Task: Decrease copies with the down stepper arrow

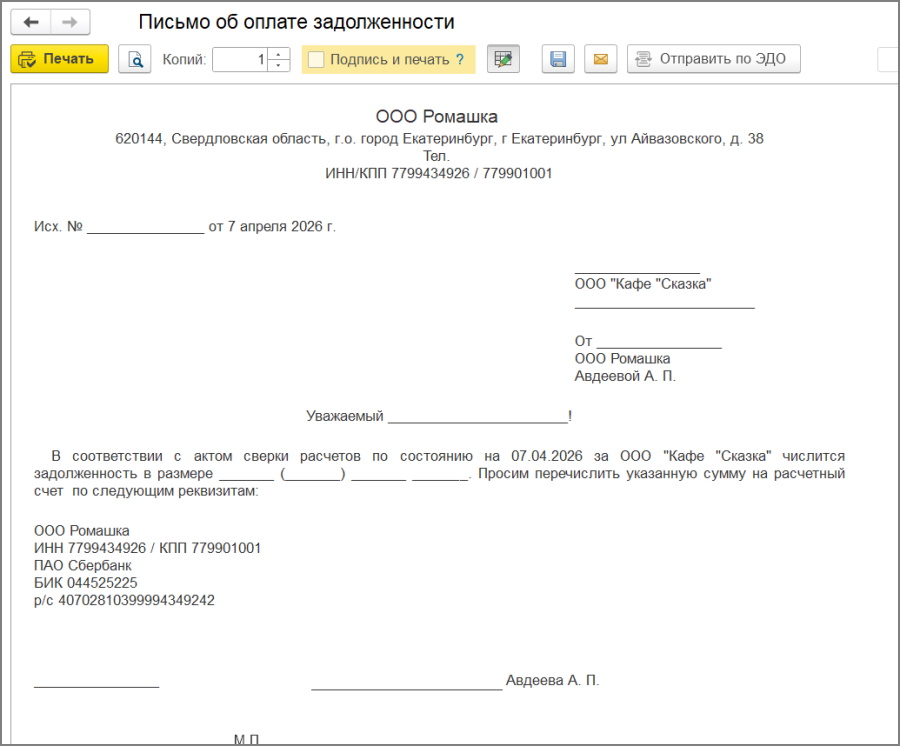Action: tap(280, 65)
